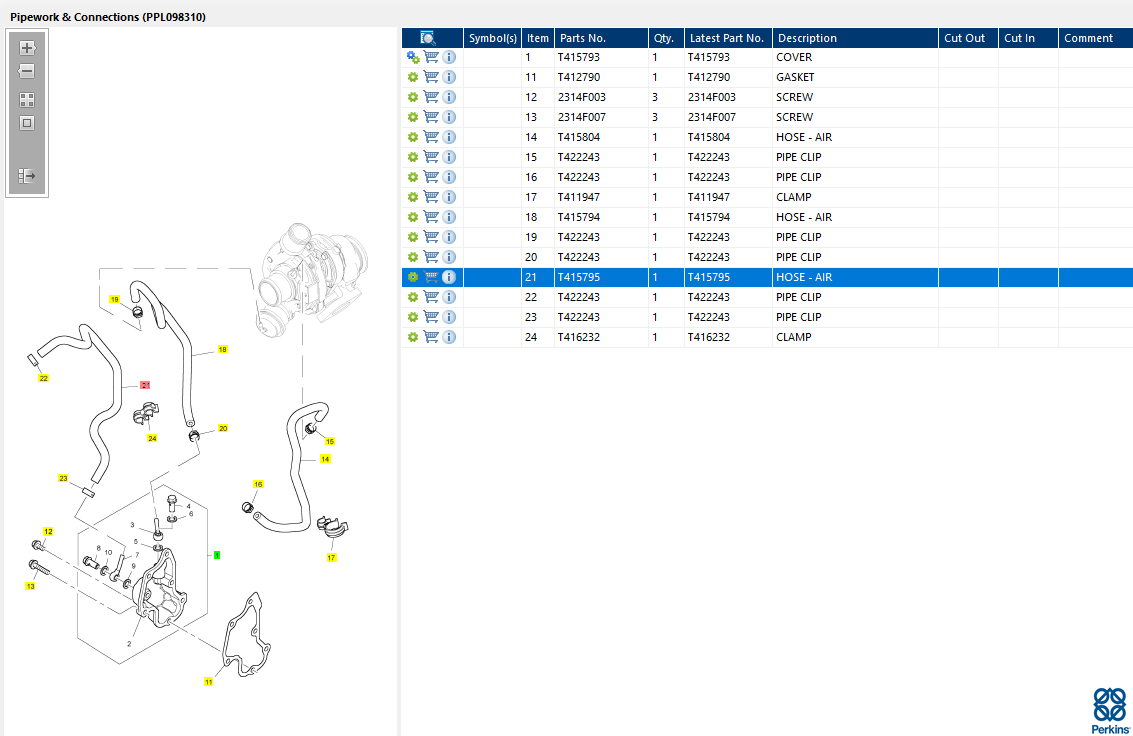Open info for T415804 HOSE - AIR
Screen dimensions: 1133x736
coord(449,137)
